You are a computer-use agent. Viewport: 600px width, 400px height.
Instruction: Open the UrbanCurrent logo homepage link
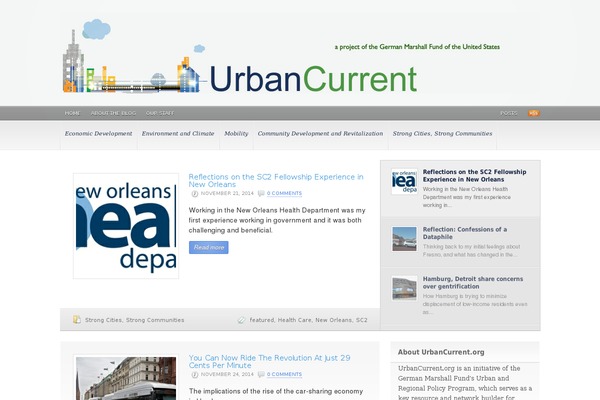[x=240, y=57]
